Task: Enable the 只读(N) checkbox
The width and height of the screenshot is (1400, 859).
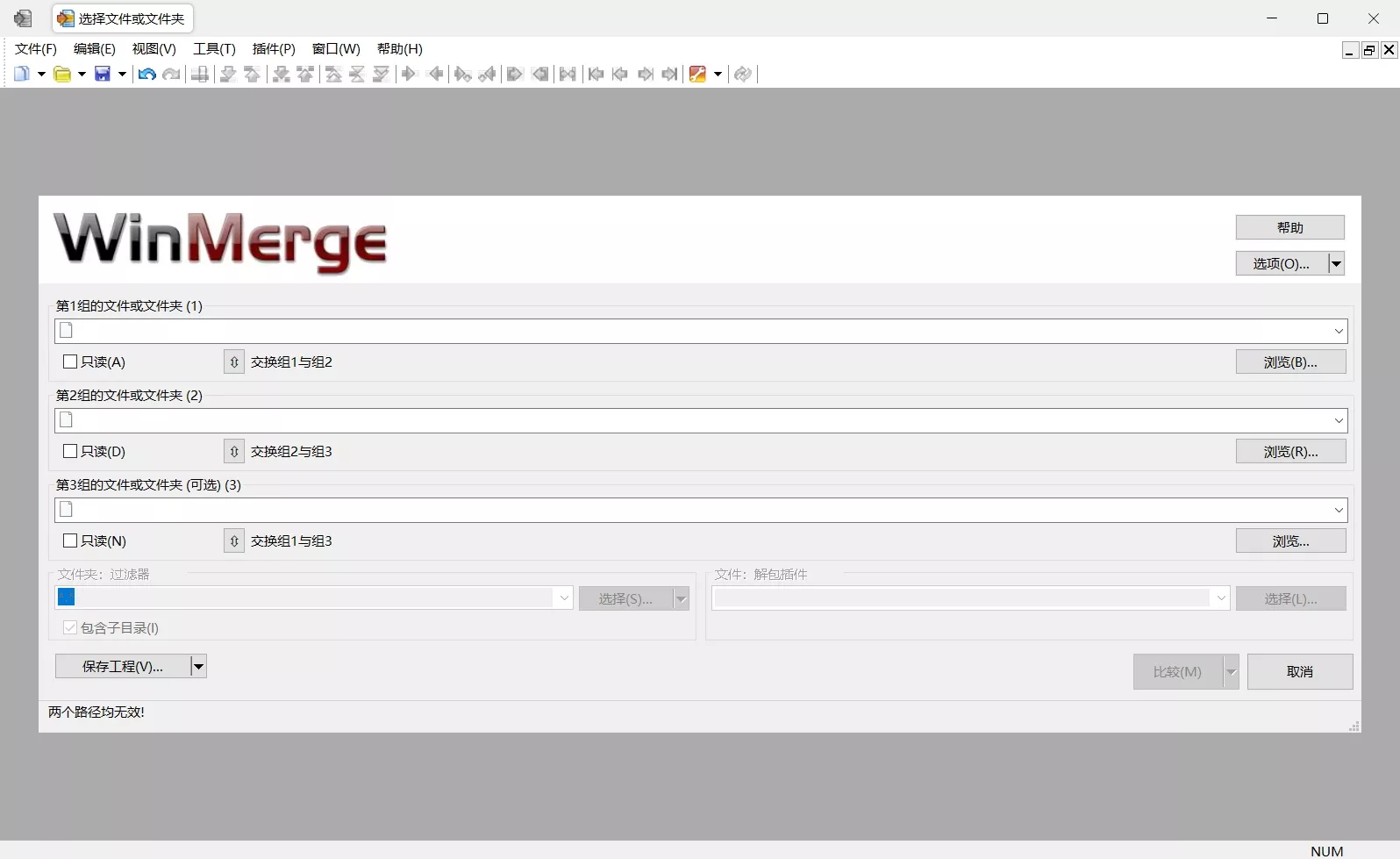Action: [70, 540]
